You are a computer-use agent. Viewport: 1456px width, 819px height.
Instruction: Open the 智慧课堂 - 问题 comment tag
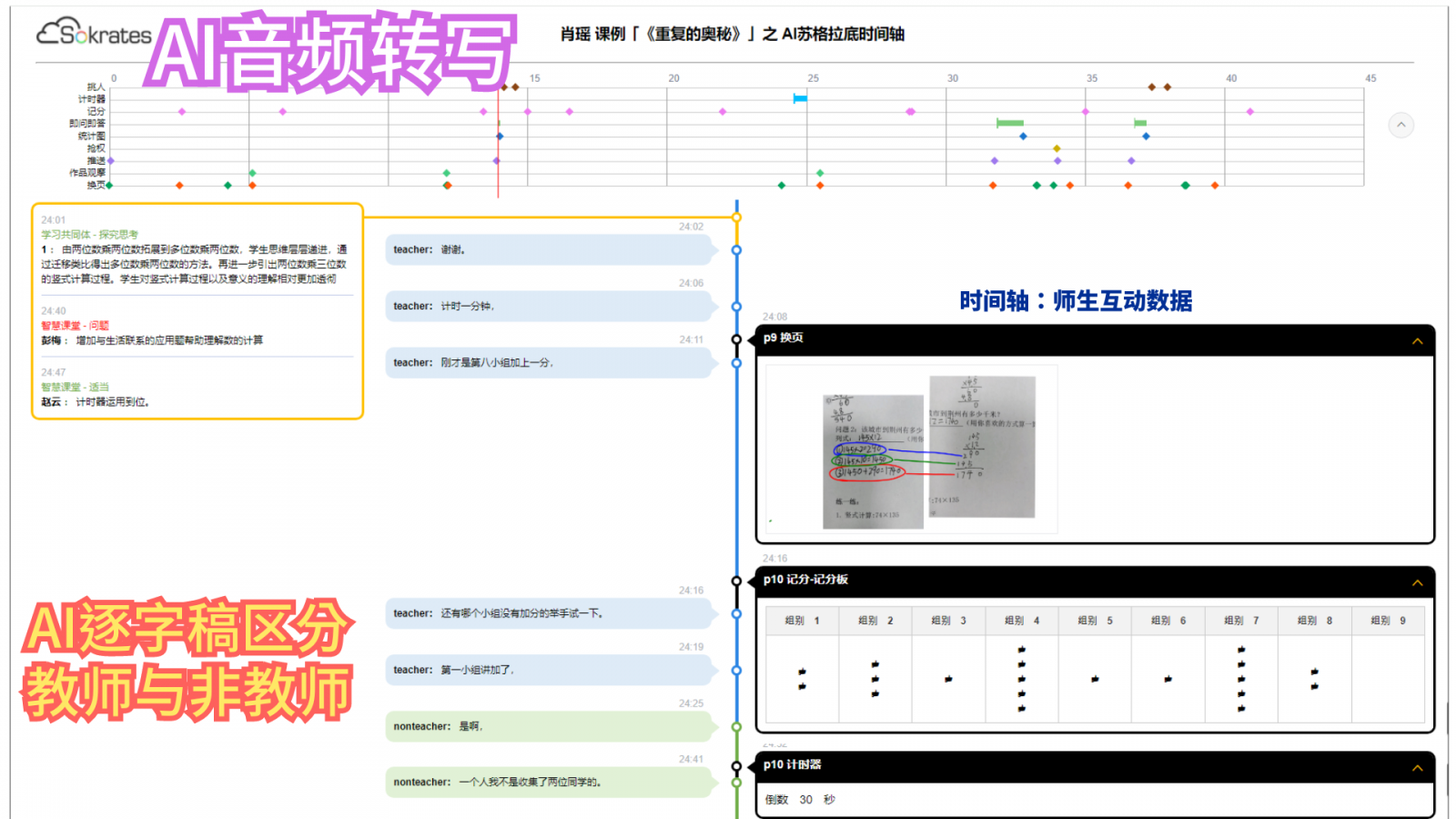tap(75, 326)
